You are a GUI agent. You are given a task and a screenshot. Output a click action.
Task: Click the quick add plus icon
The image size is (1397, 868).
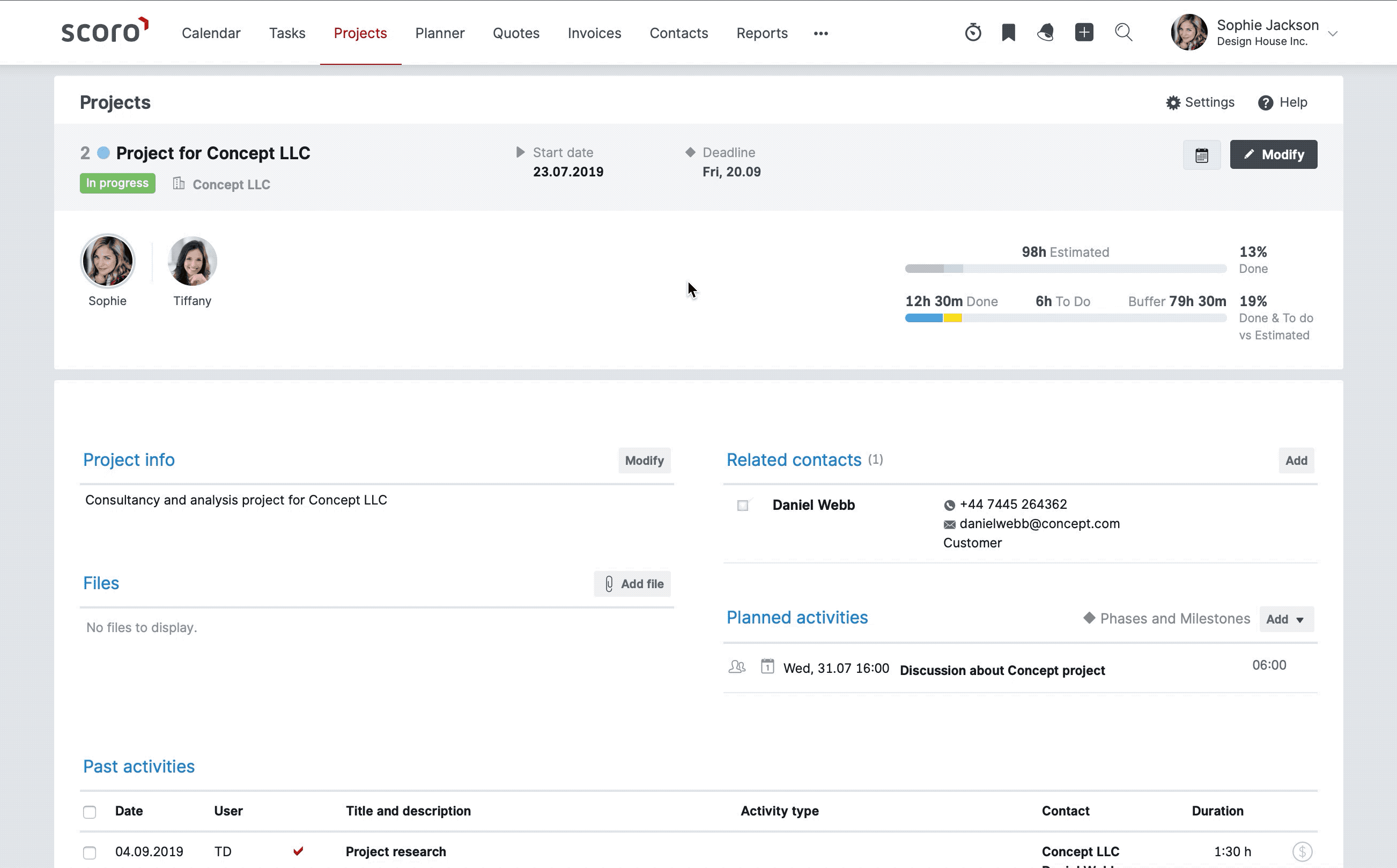[1083, 32]
